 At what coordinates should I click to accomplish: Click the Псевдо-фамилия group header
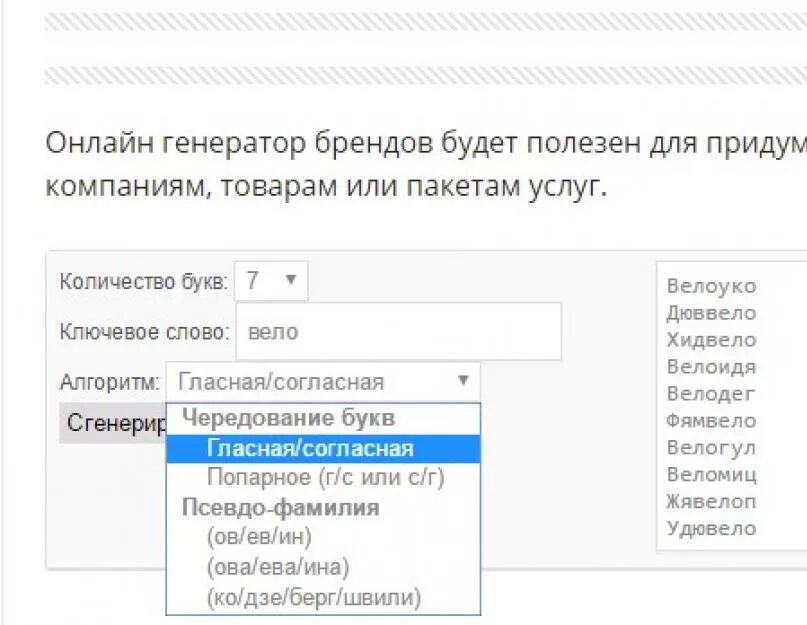click(x=280, y=508)
